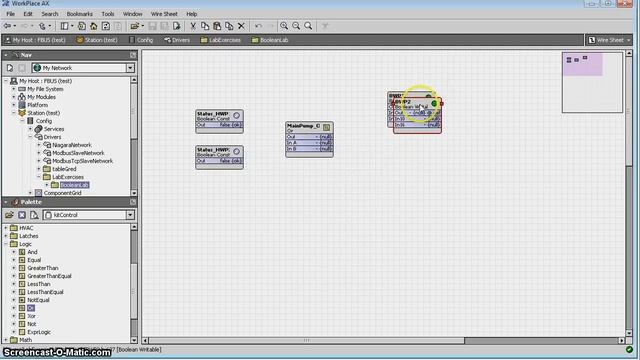The image size is (640, 360).
Task: Click the Config breadcrumb
Action: pyautogui.click(x=141, y=40)
